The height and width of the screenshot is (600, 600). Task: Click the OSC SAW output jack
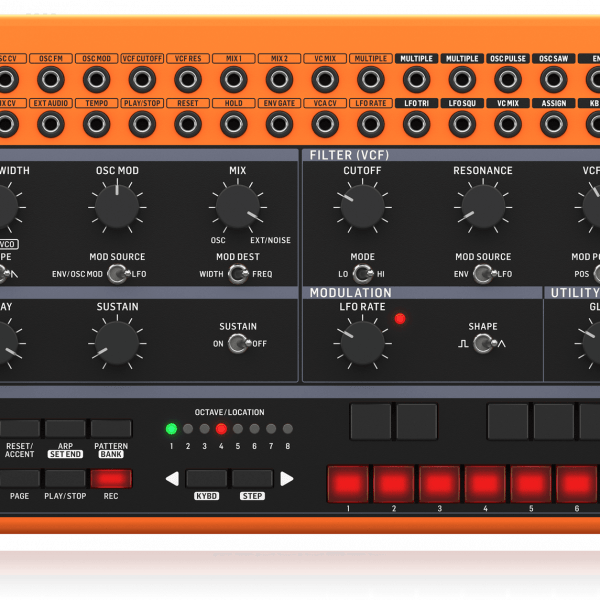(553, 79)
